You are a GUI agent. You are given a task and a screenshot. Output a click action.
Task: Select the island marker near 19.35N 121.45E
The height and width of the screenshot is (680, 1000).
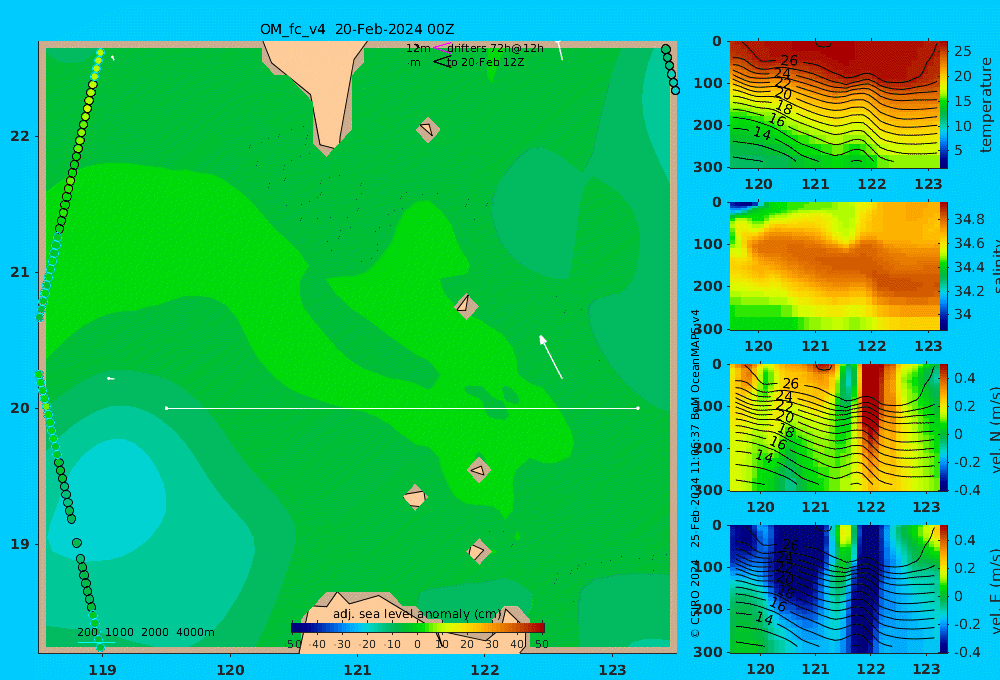(415, 497)
